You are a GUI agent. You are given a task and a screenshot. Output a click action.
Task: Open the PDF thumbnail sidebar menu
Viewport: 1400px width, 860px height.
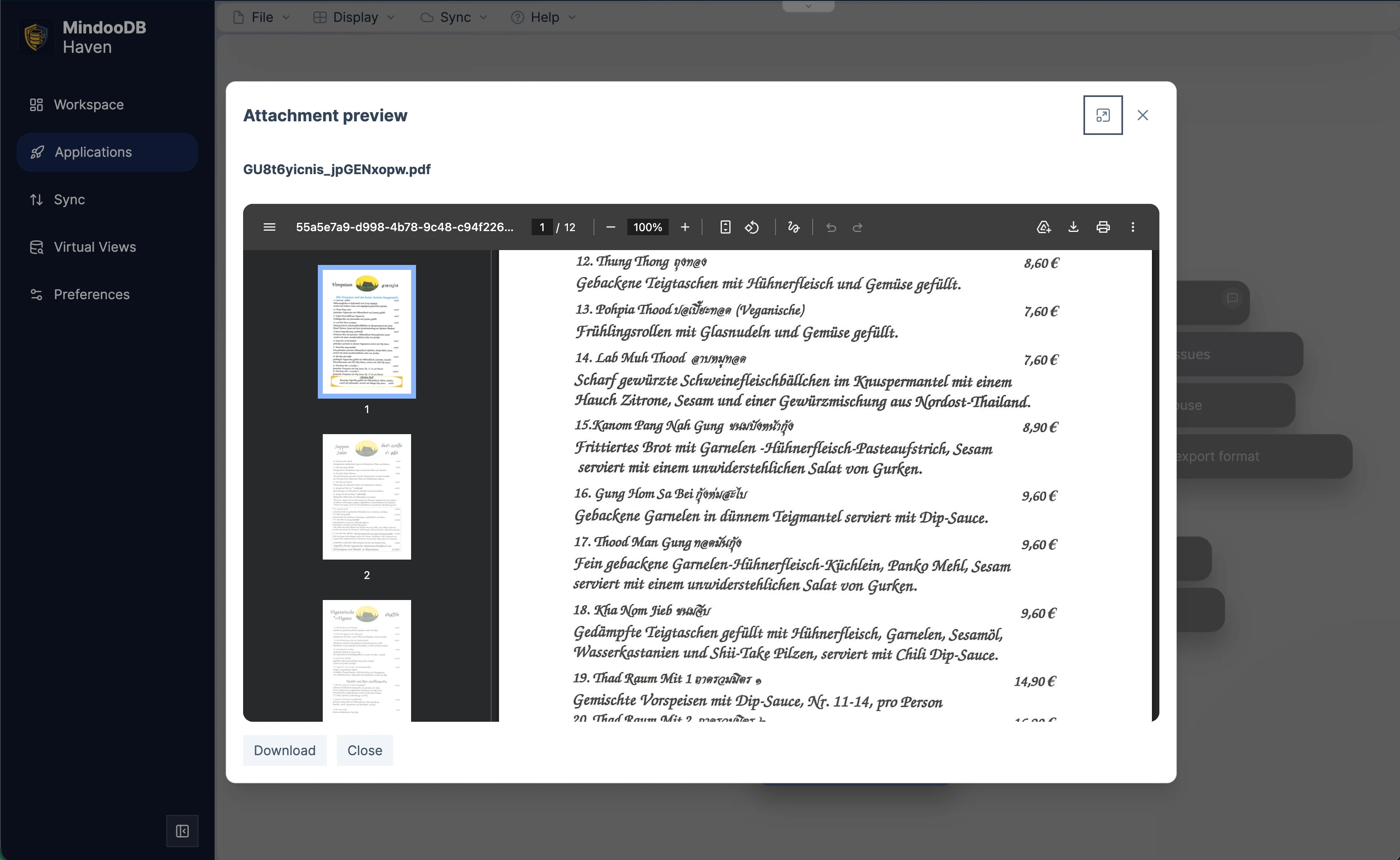269,227
